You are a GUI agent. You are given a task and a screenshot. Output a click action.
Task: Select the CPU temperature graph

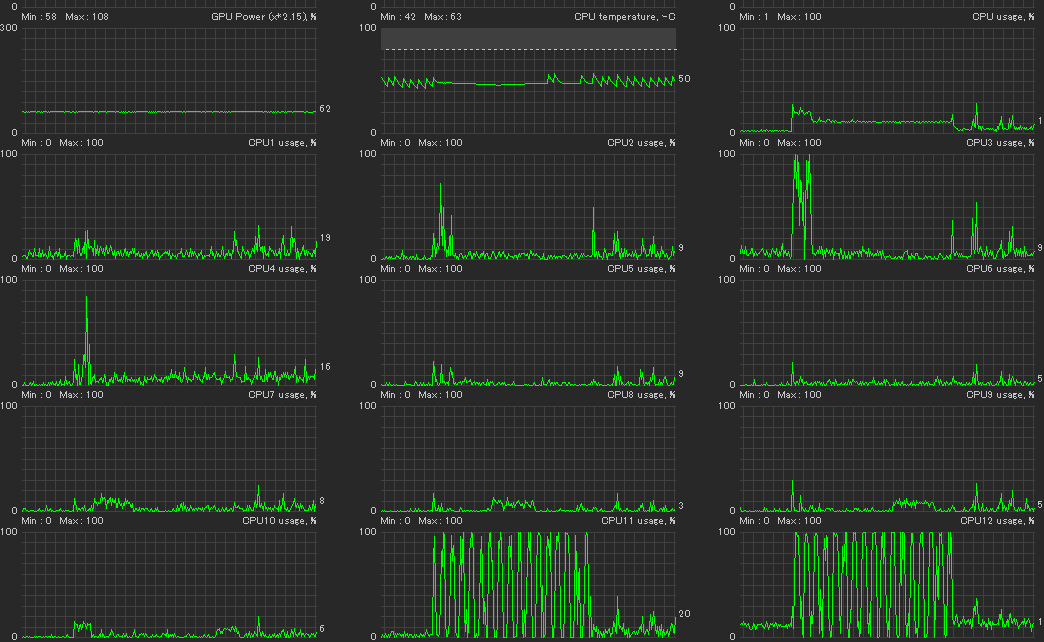click(x=528, y=80)
